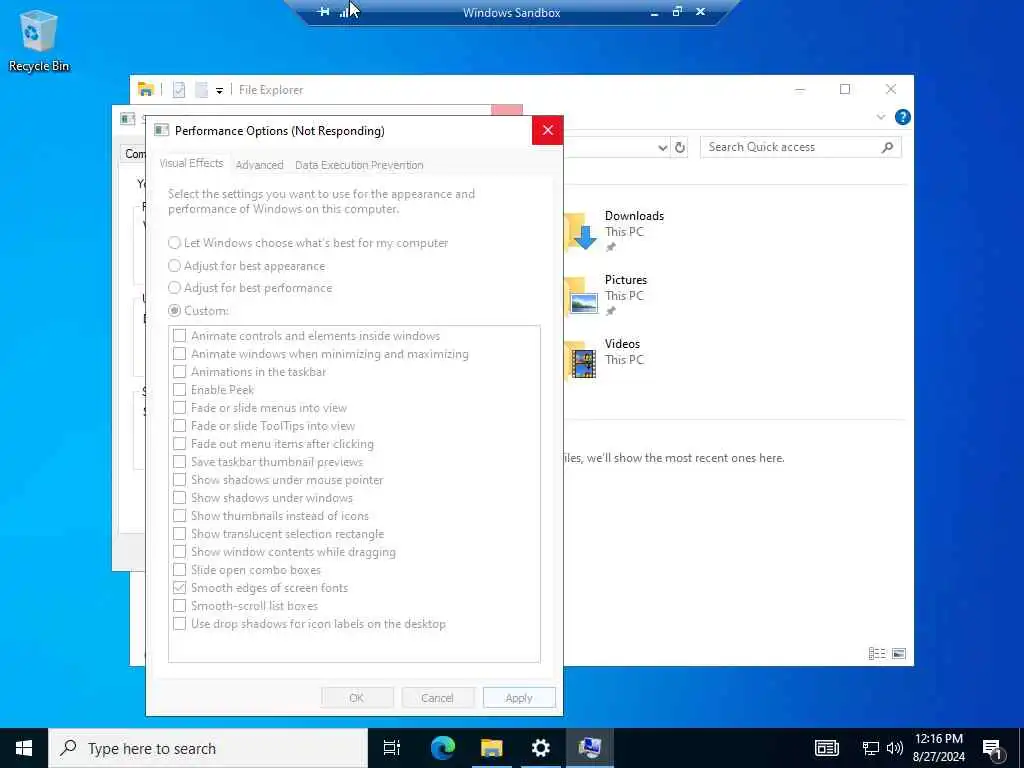Open the touch keyboard tray icon
The width and height of the screenshot is (1024, 768).
pyautogui.click(x=826, y=748)
